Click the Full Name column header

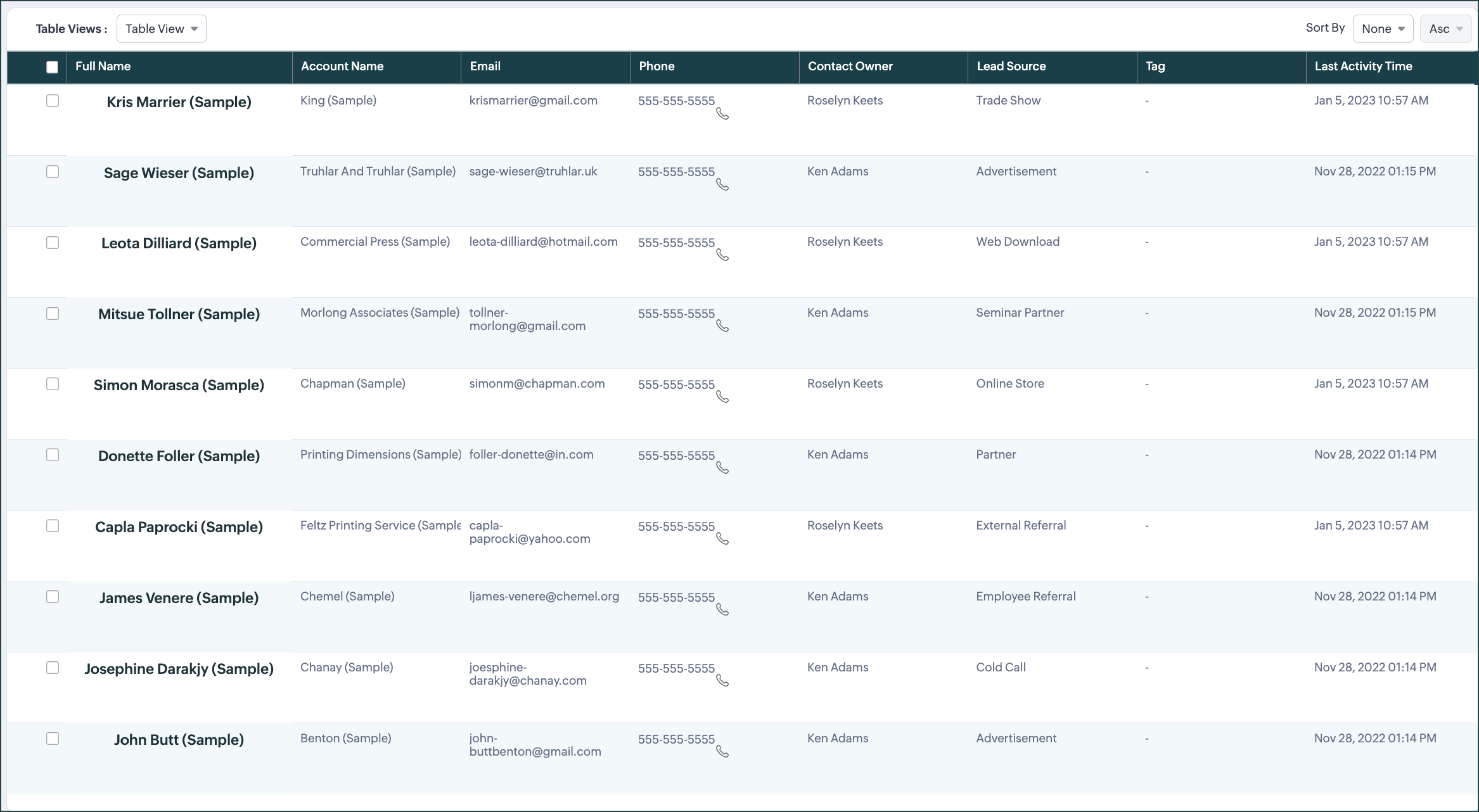point(103,67)
